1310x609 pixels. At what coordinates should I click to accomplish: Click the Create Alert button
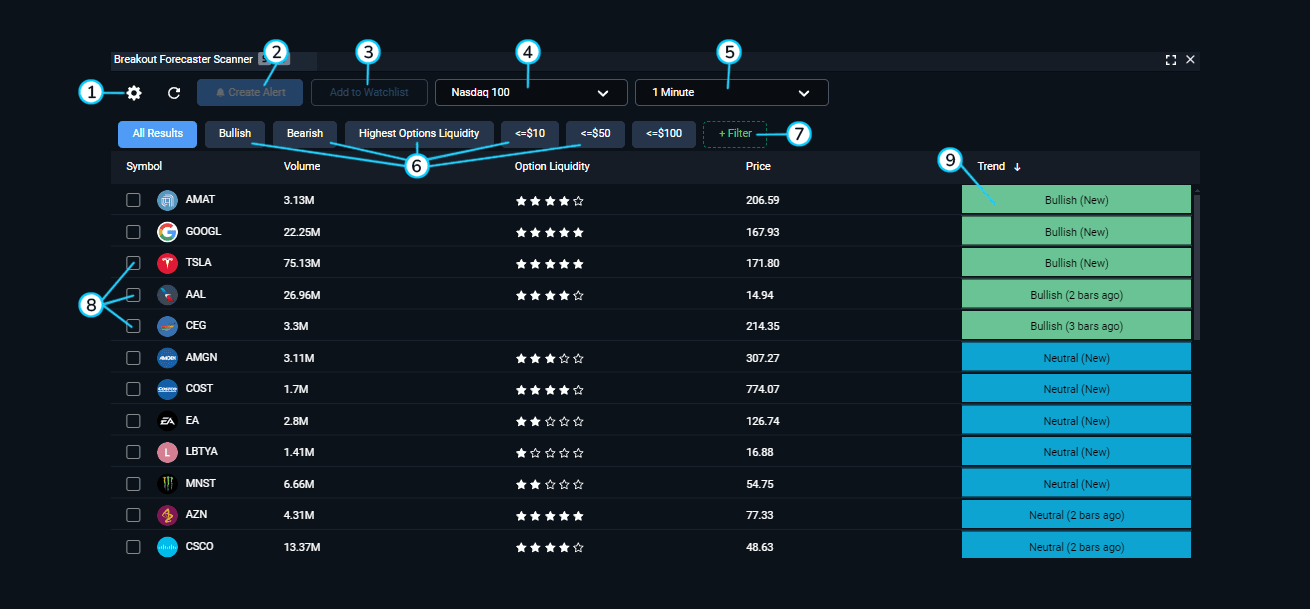pyautogui.click(x=249, y=92)
